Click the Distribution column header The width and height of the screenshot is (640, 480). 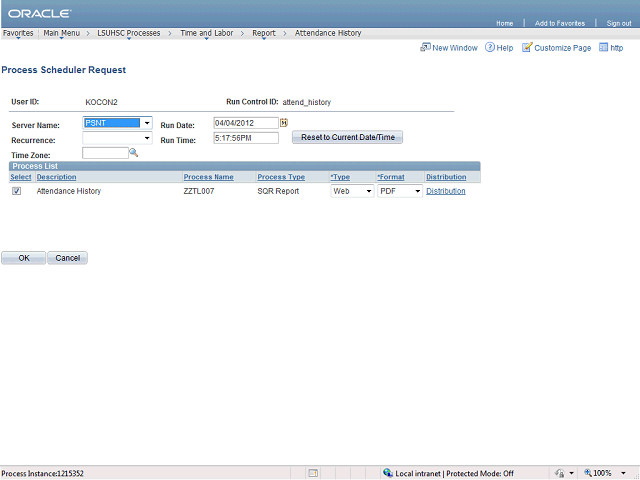446,177
